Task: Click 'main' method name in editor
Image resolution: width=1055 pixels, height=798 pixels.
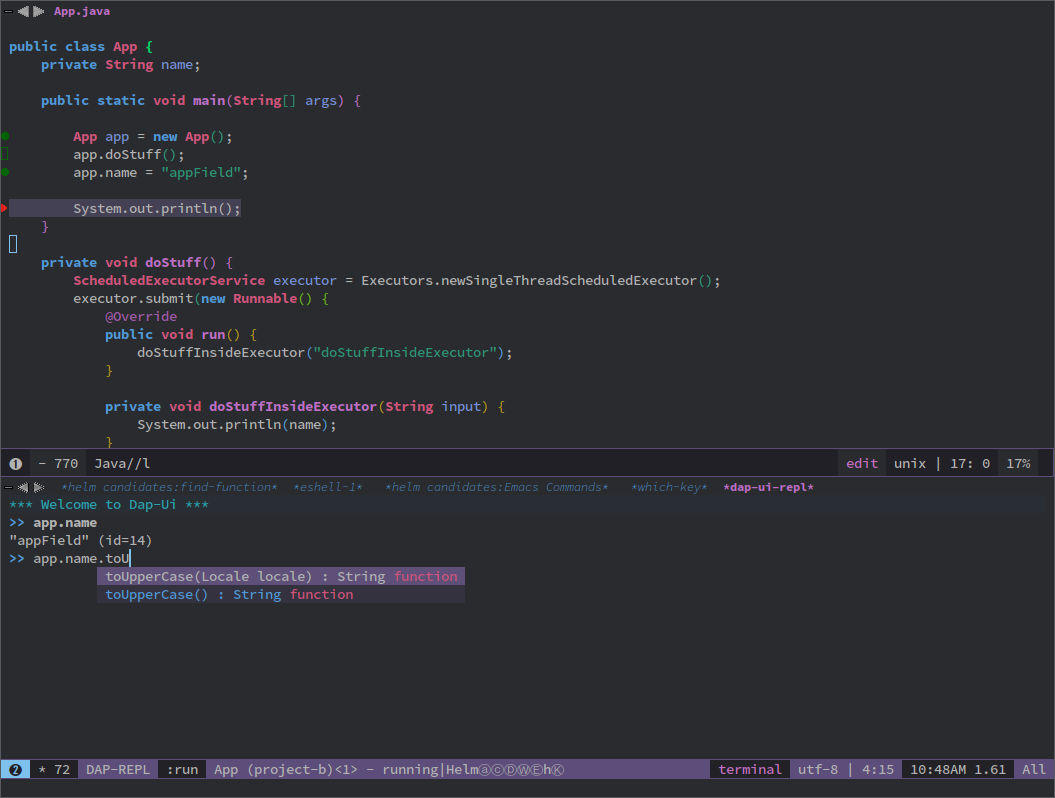Action: [x=209, y=100]
